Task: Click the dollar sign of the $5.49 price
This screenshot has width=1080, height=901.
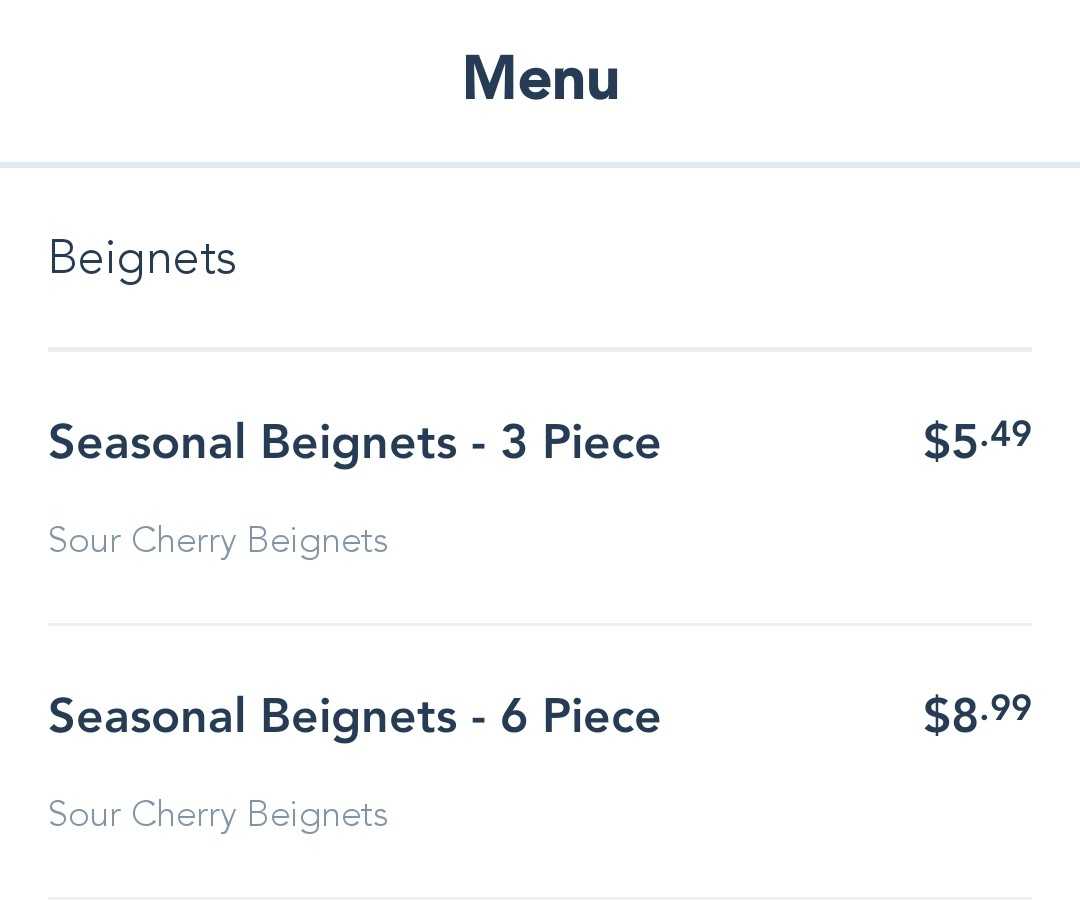Action: point(937,443)
